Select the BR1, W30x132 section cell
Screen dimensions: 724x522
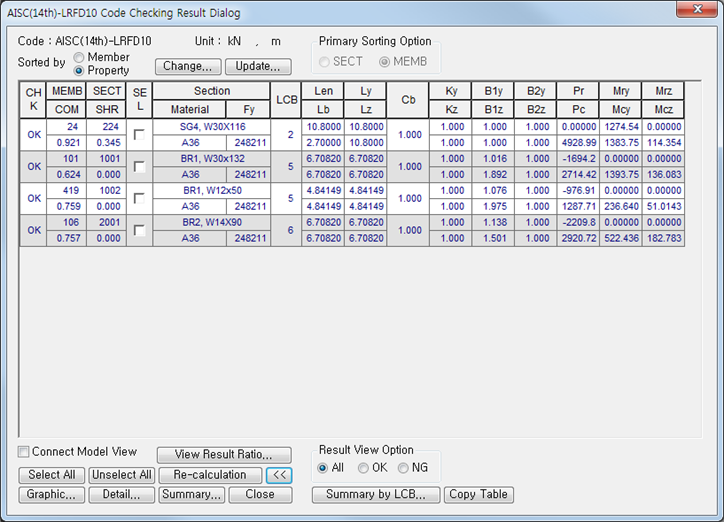point(212,159)
